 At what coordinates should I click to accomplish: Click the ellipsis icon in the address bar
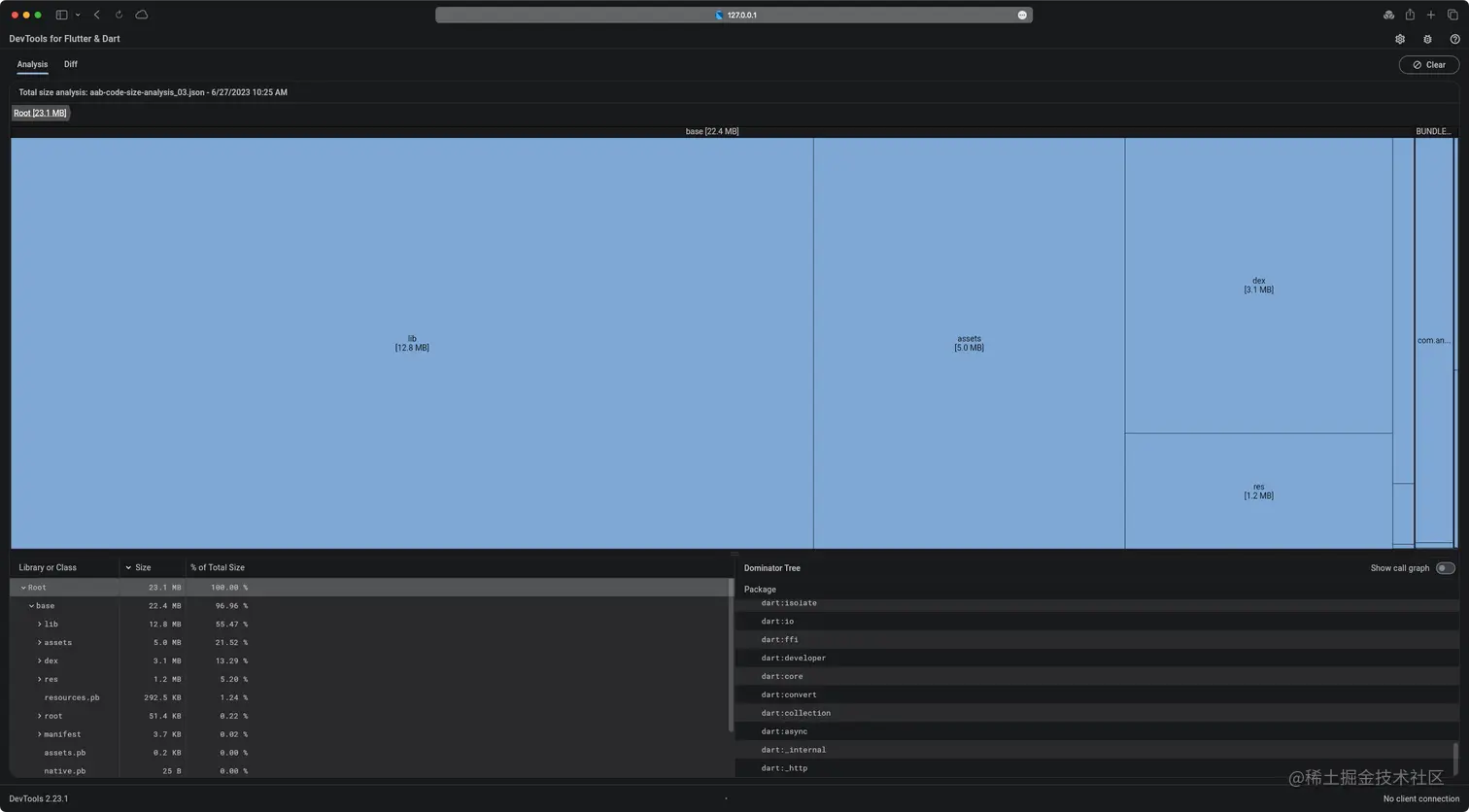click(1022, 15)
